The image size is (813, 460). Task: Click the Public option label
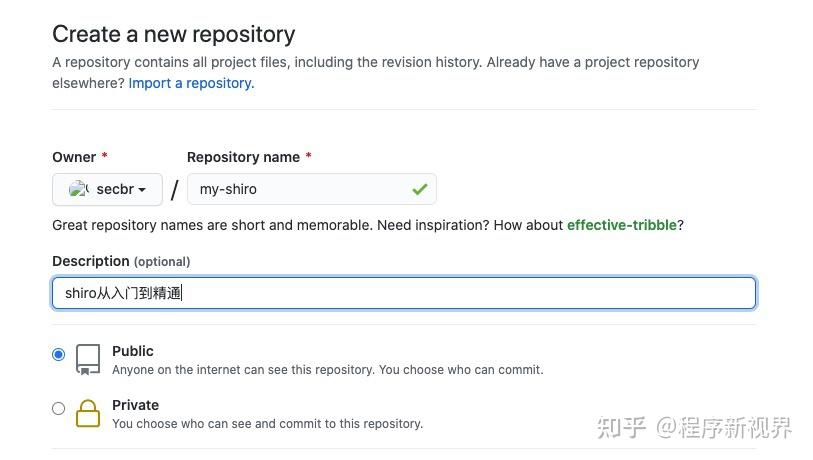[x=133, y=351]
